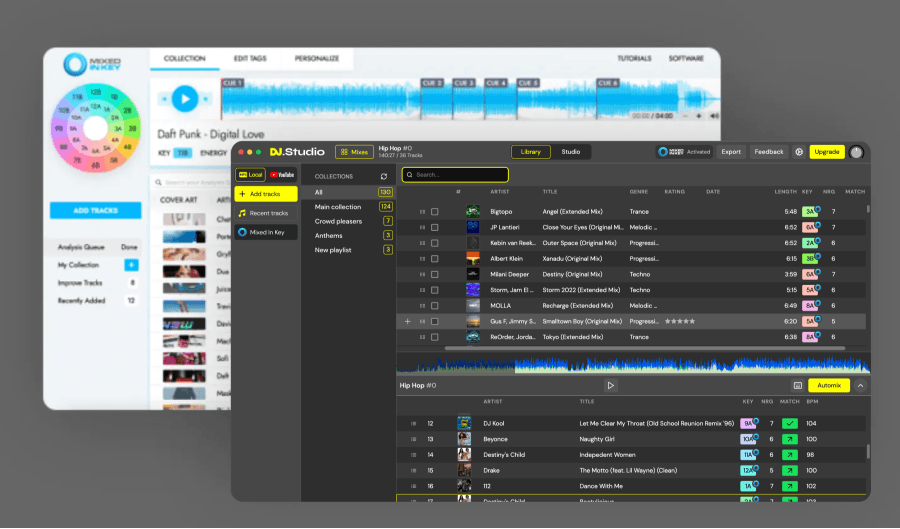Tick the checkbox for Storm 2022 track

click(x=435, y=290)
